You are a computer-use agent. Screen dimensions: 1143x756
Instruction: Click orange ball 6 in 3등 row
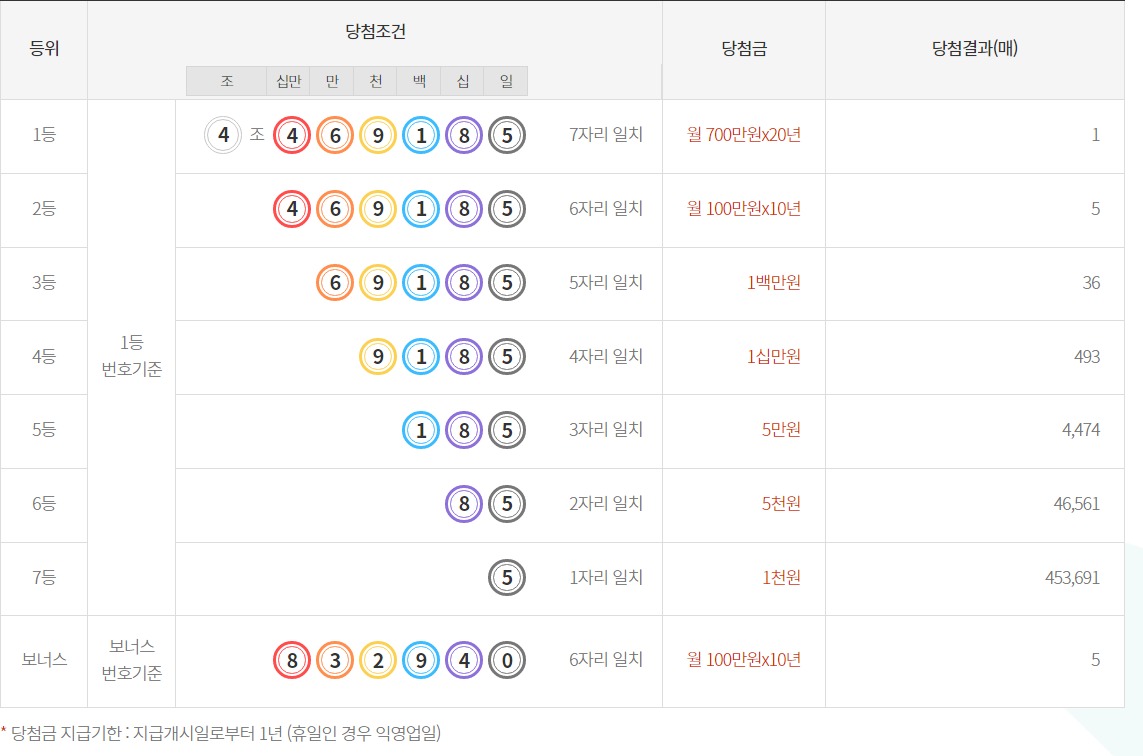[x=335, y=283]
